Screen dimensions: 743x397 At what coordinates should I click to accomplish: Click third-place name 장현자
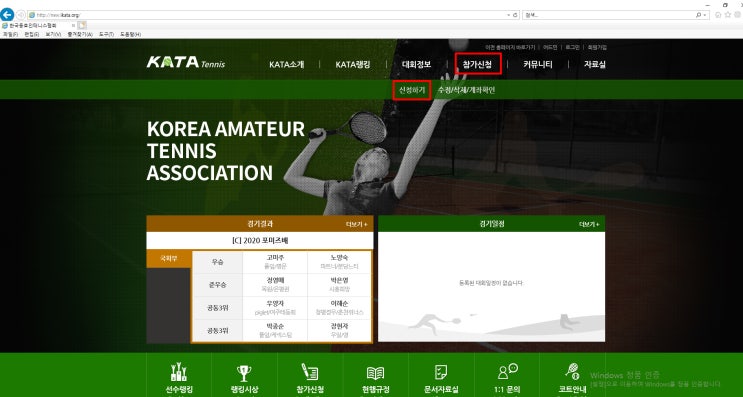click(x=339, y=326)
